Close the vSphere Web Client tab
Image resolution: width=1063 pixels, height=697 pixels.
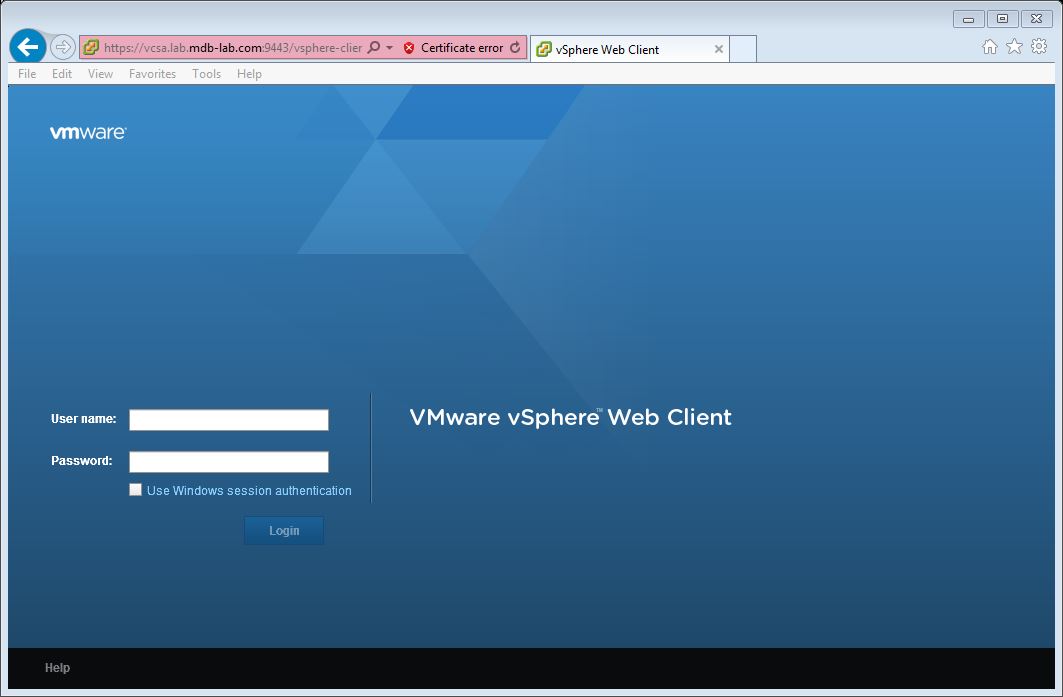point(718,49)
